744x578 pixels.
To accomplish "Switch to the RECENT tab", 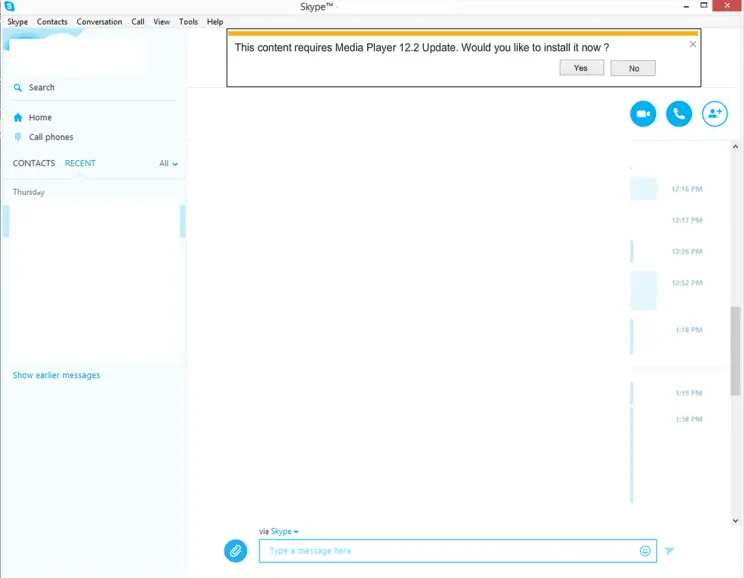I will click(x=80, y=163).
